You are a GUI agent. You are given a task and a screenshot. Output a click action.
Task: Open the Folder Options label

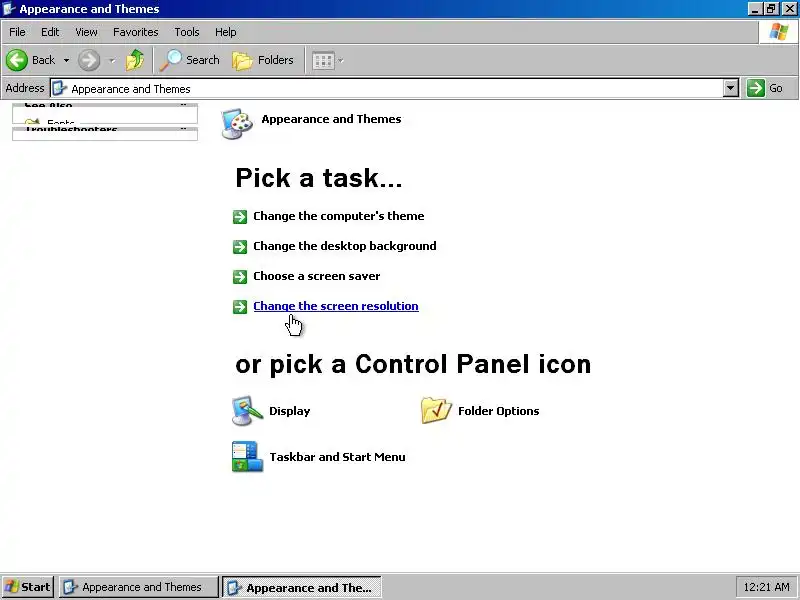[498, 411]
